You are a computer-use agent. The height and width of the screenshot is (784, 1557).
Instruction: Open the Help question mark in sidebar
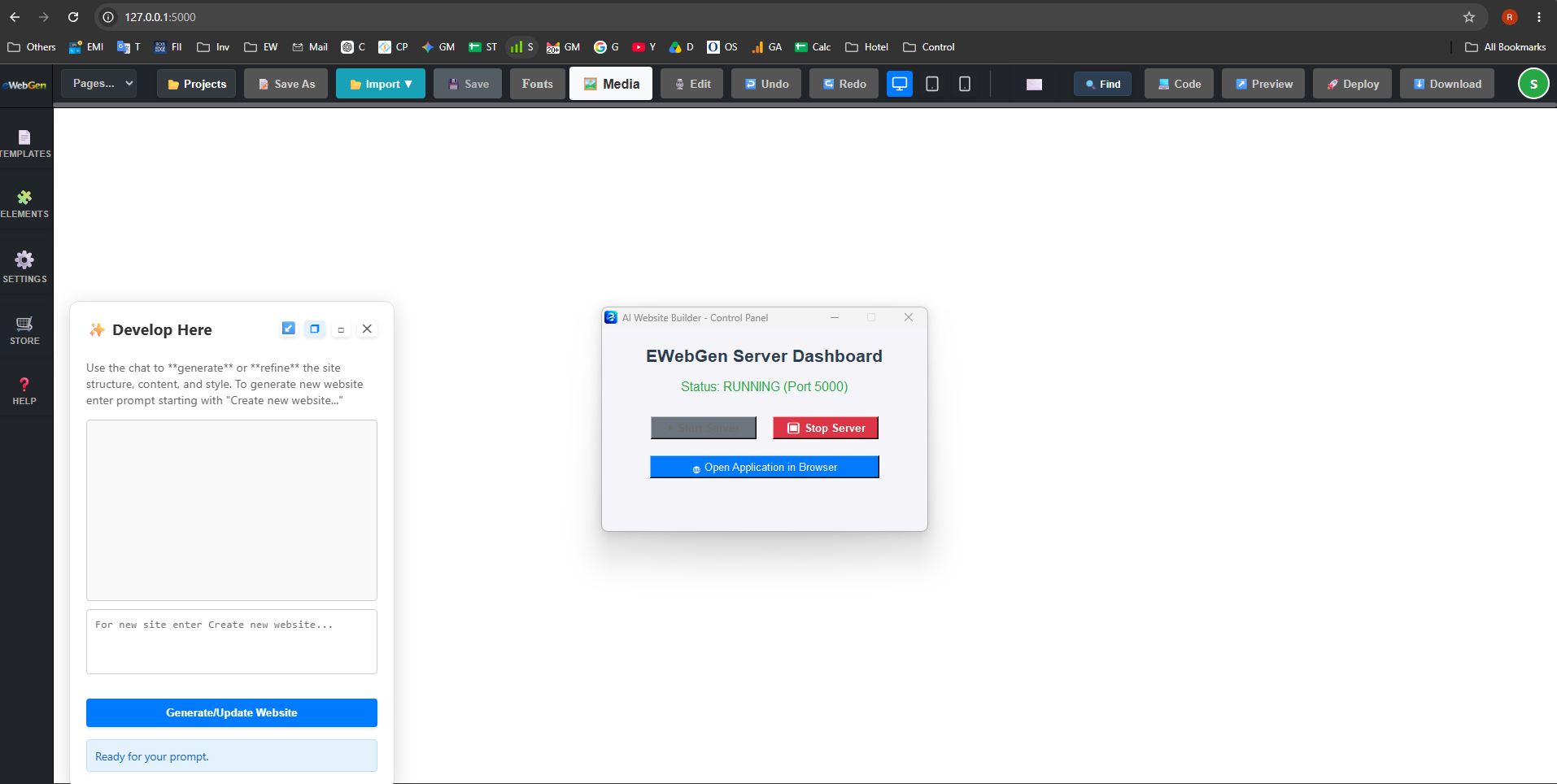coord(24,390)
